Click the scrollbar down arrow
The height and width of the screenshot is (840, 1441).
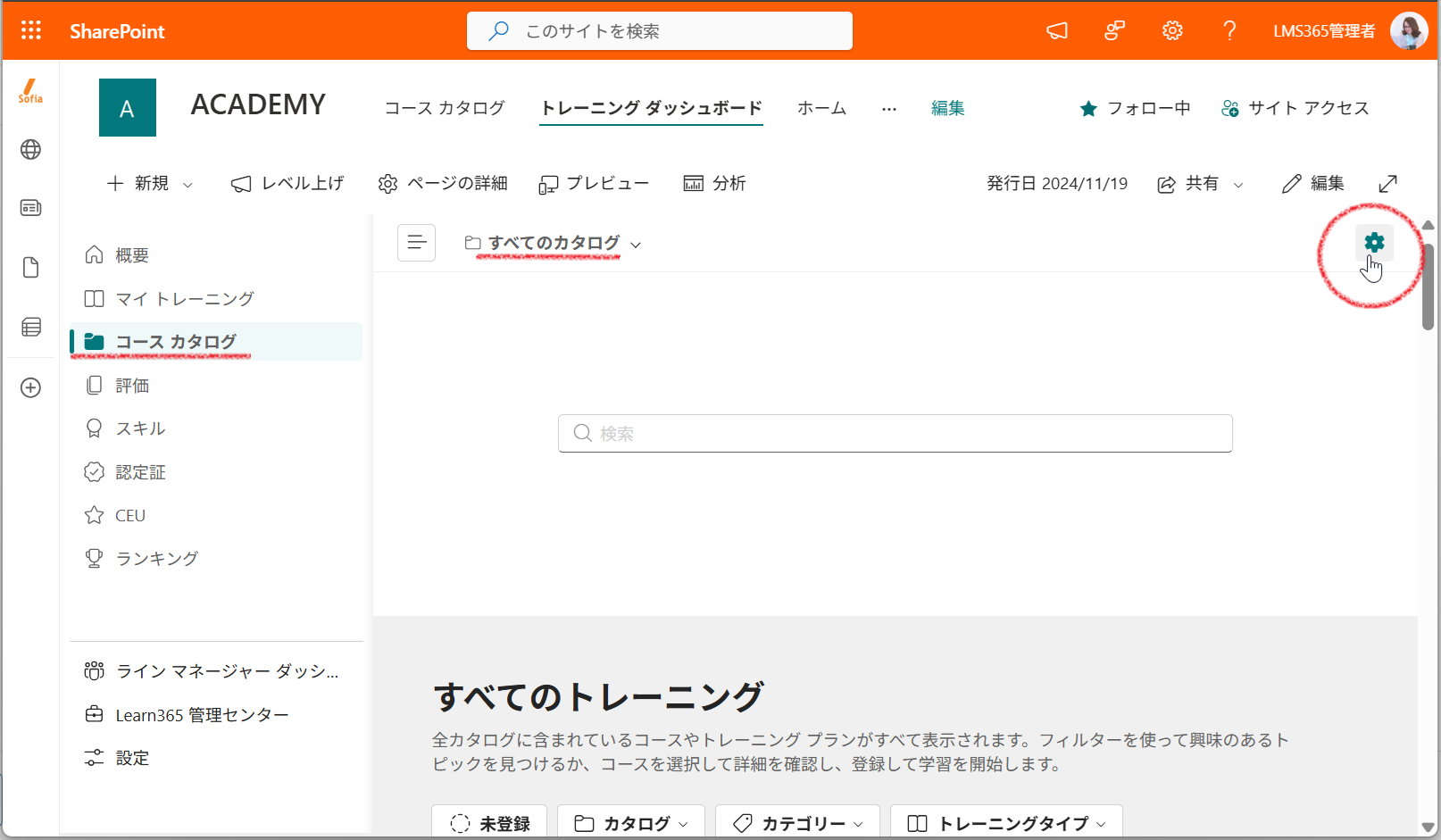tap(1429, 828)
